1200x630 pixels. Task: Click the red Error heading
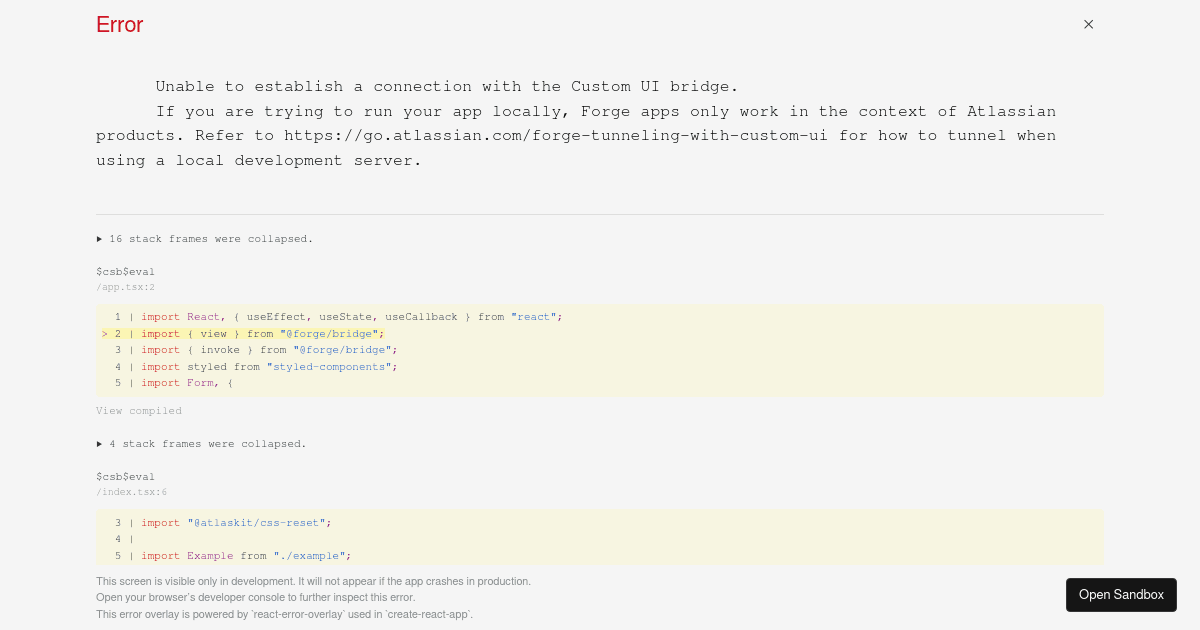coord(120,25)
